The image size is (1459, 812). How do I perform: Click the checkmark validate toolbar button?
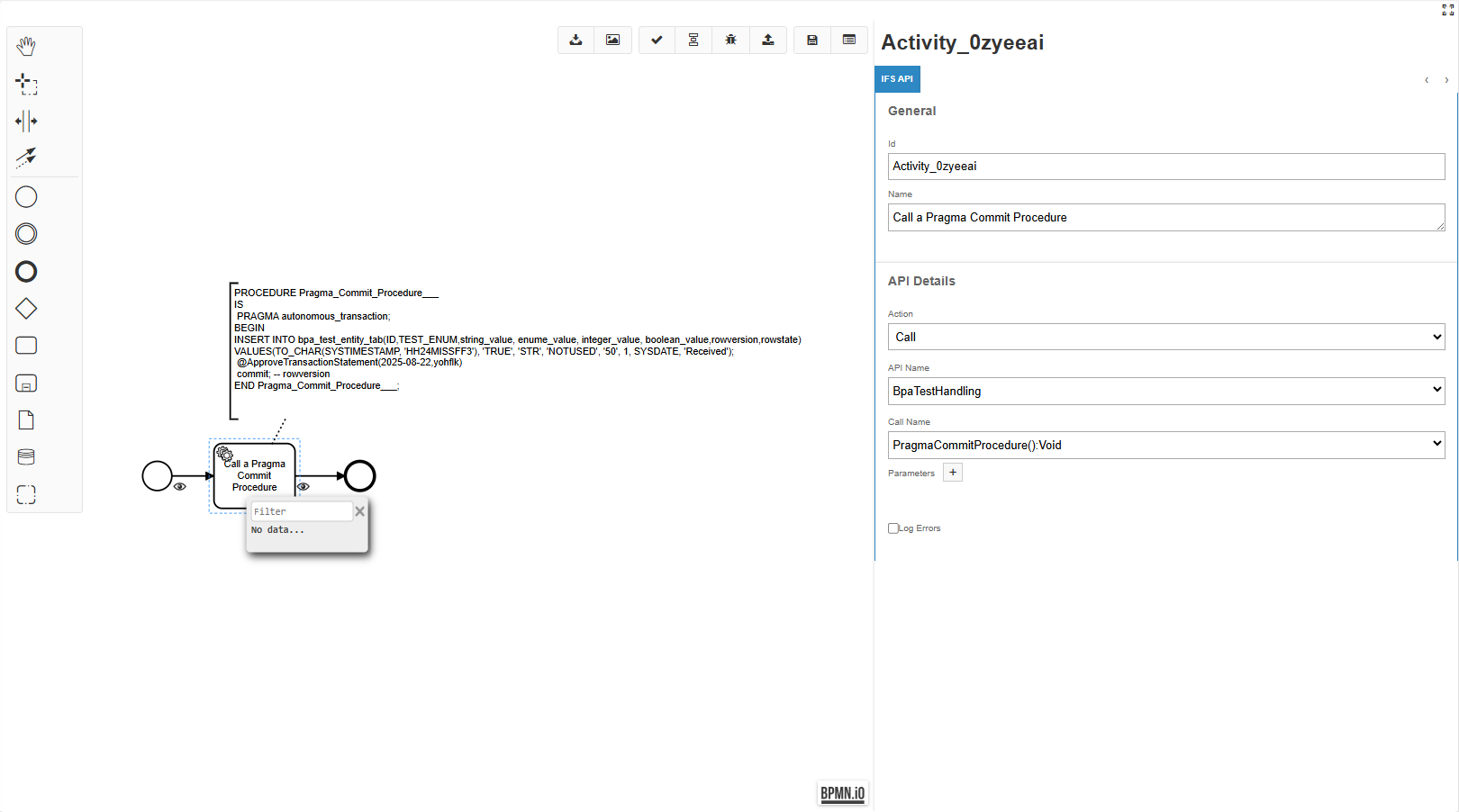tap(657, 40)
